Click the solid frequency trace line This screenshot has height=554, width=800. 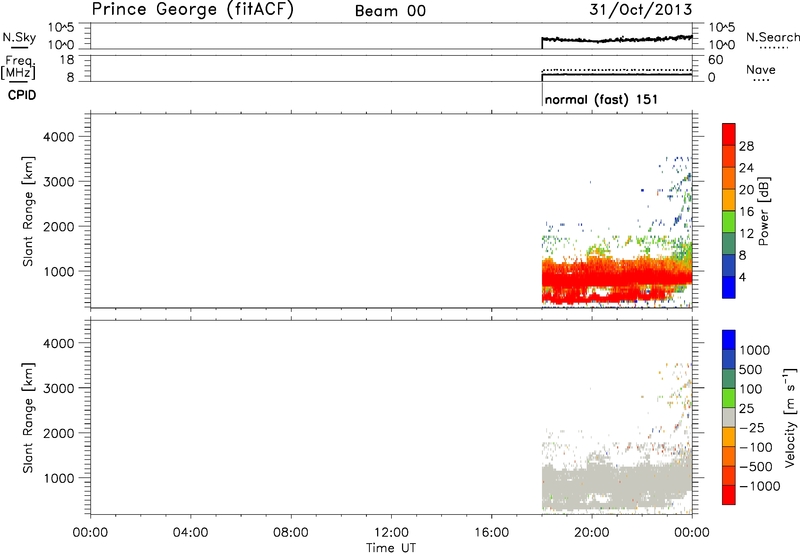(617, 75)
